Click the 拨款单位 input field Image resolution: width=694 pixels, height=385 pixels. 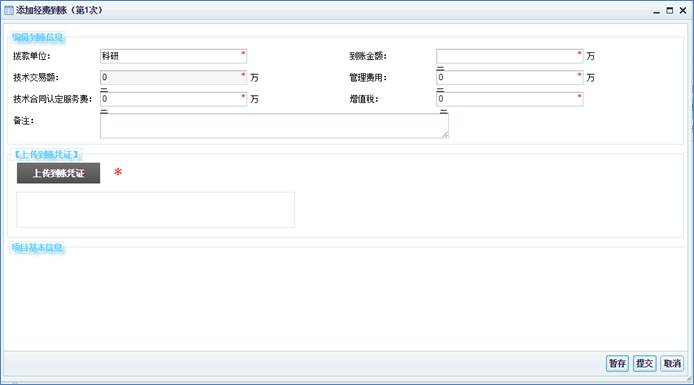click(174, 56)
